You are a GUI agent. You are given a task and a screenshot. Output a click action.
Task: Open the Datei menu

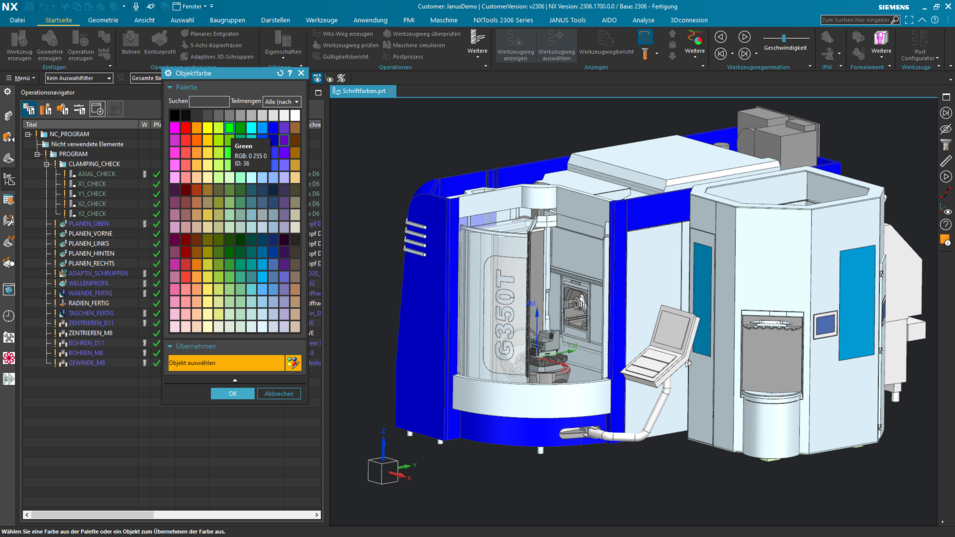tap(17, 20)
